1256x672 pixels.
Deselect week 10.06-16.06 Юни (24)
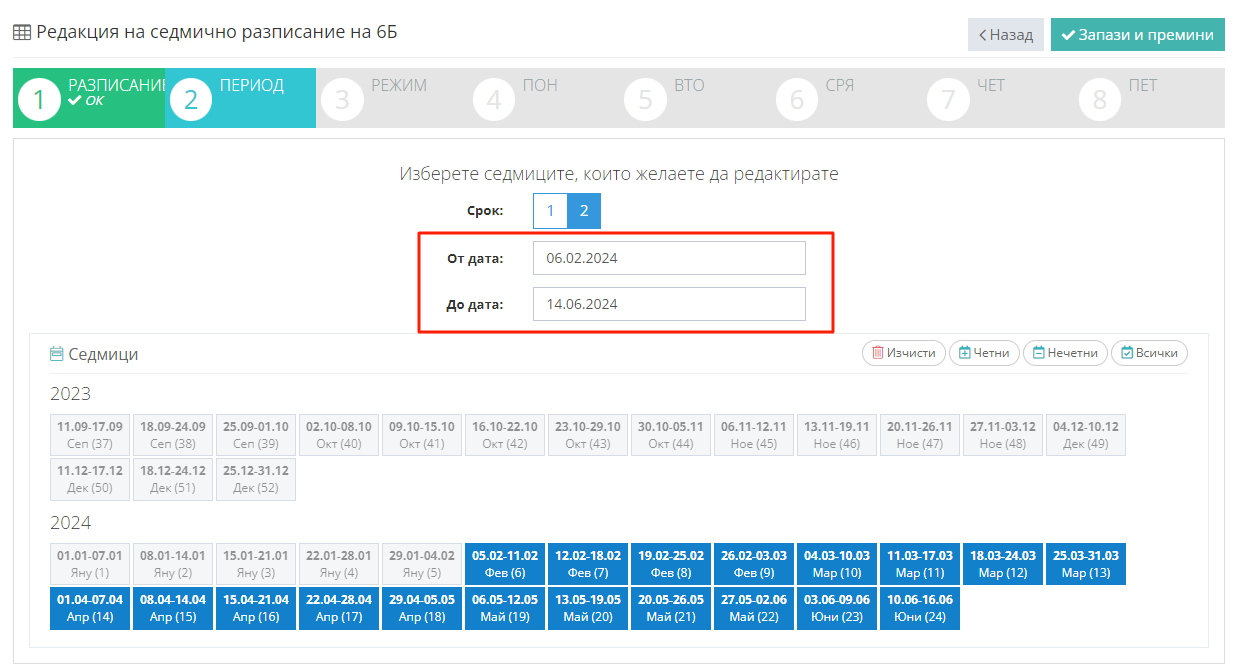(920, 608)
